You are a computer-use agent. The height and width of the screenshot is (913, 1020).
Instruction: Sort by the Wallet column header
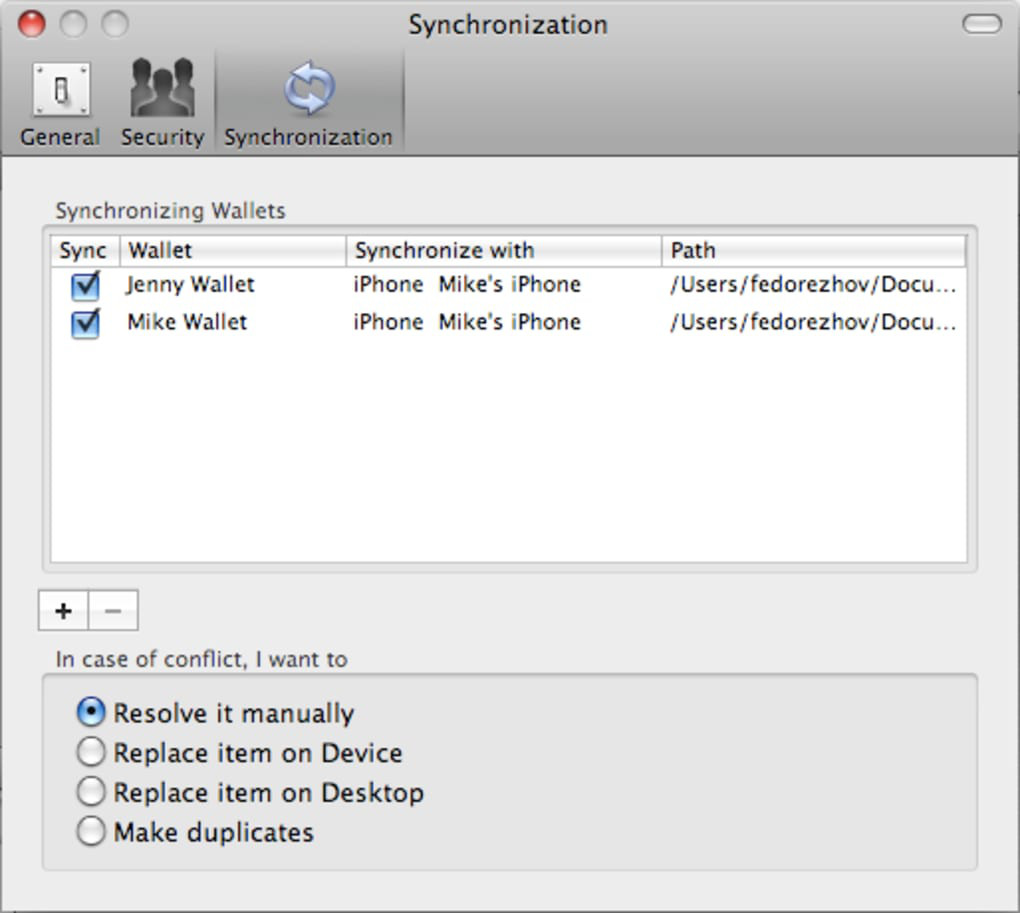point(232,250)
